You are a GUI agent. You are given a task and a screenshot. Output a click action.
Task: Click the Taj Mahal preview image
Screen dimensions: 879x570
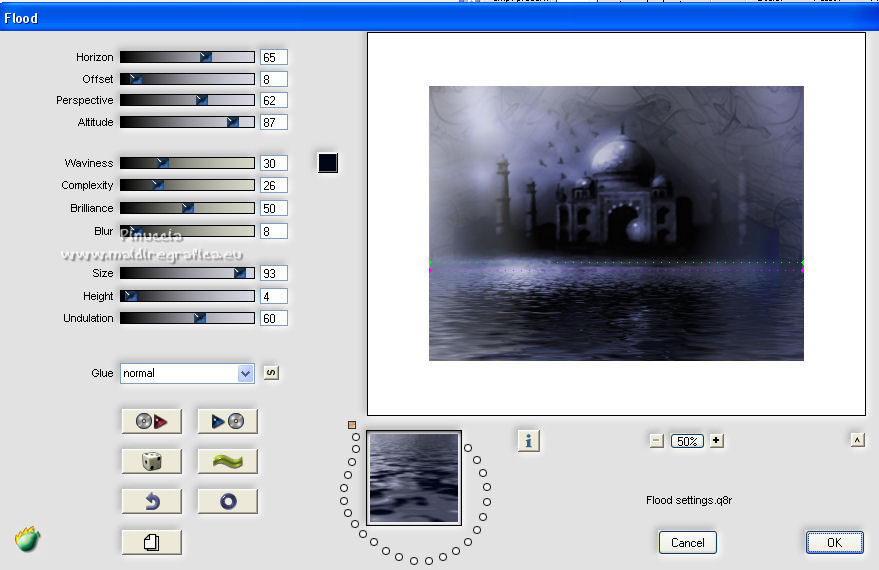click(x=616, y=223)
